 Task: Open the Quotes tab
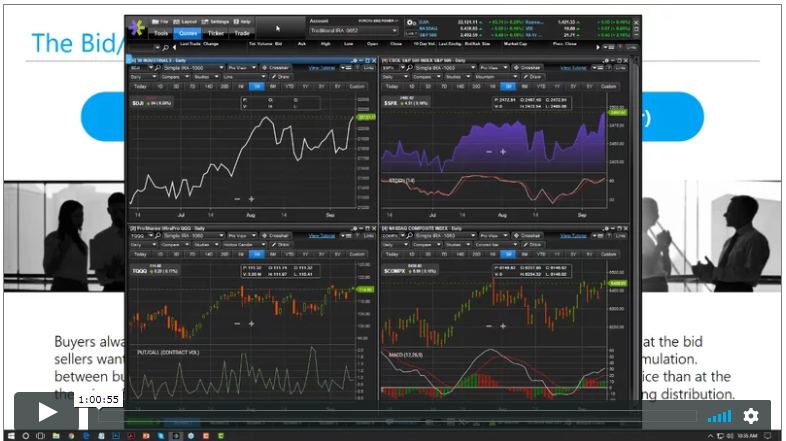click(188, 33)
